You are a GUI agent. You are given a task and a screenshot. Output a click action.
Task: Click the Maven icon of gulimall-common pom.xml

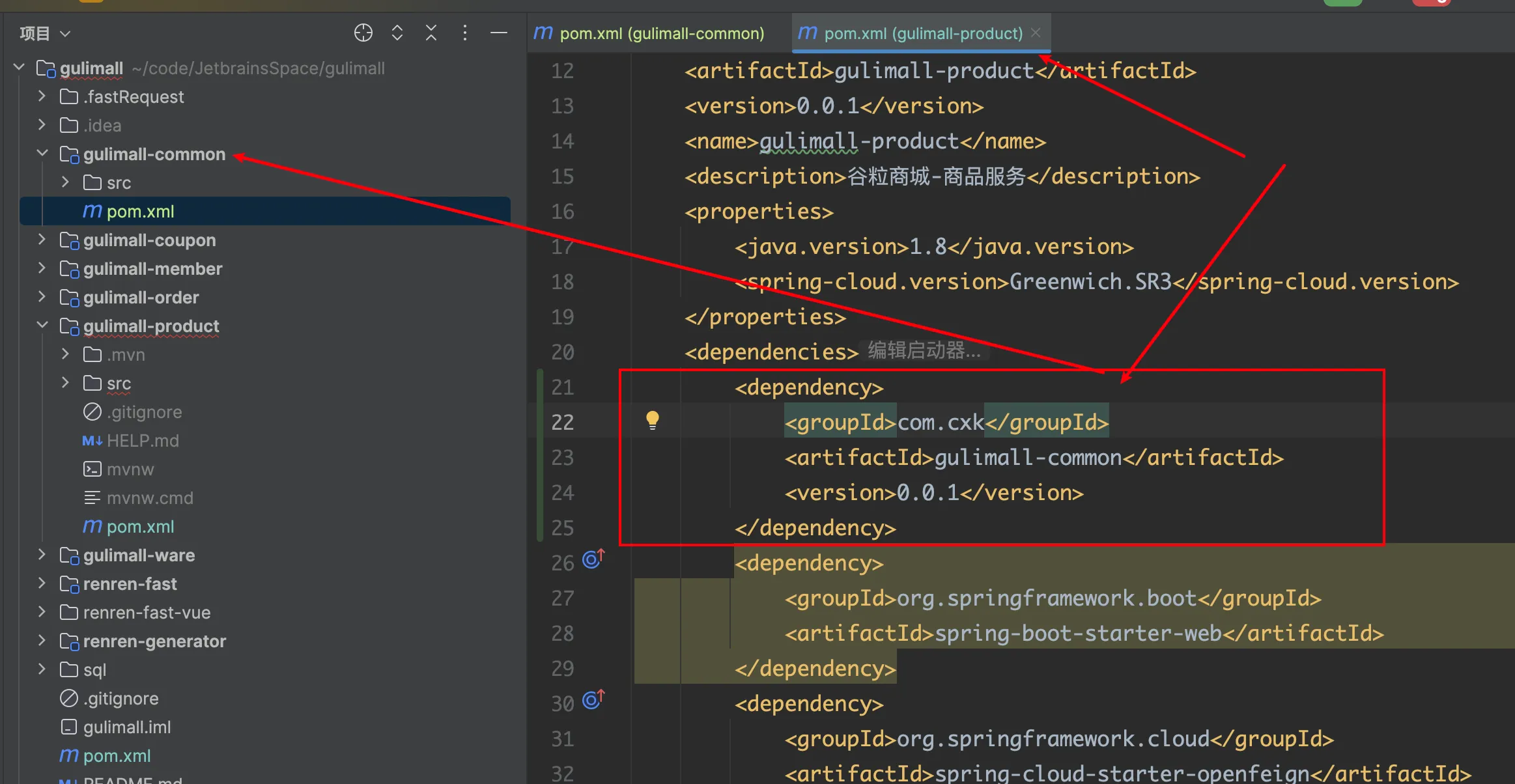click(92, 211)
